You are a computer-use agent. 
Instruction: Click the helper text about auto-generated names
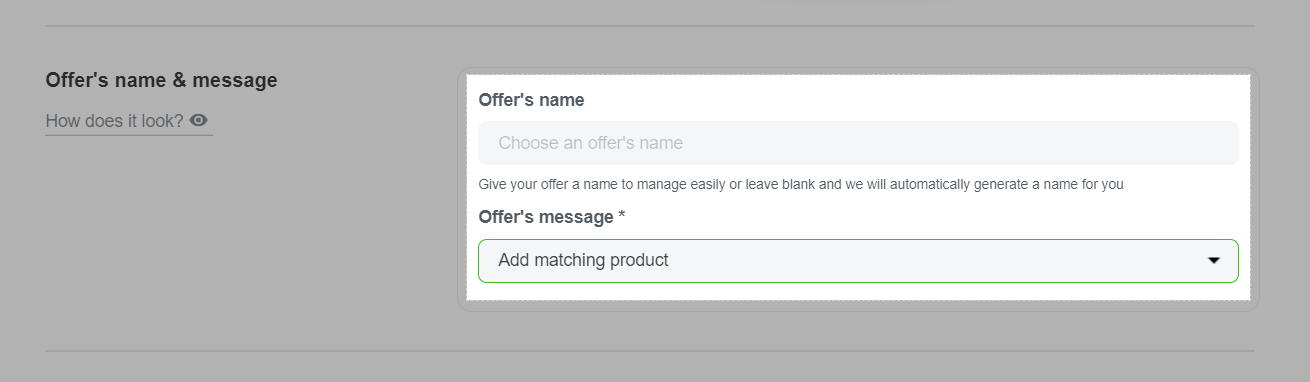801,185
